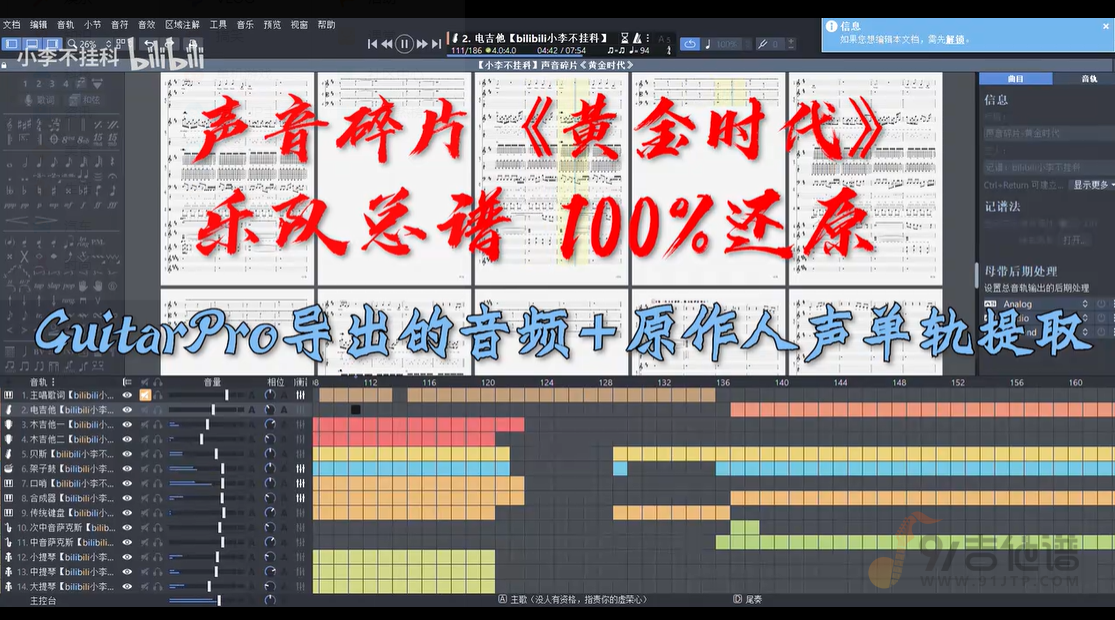This screenshot has height=620, width=1115.
Task: Dismiss the 信息 notification banner
Action: click(1106, 26)
